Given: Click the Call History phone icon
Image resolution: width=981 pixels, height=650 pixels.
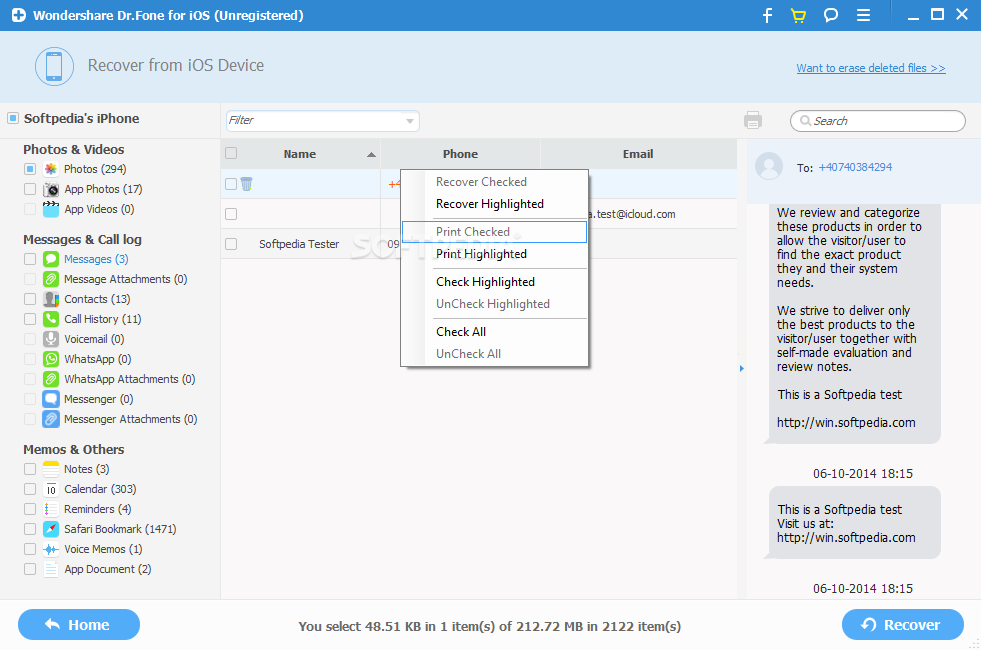Looking at the screenshot, I should (x=51, y=319).
